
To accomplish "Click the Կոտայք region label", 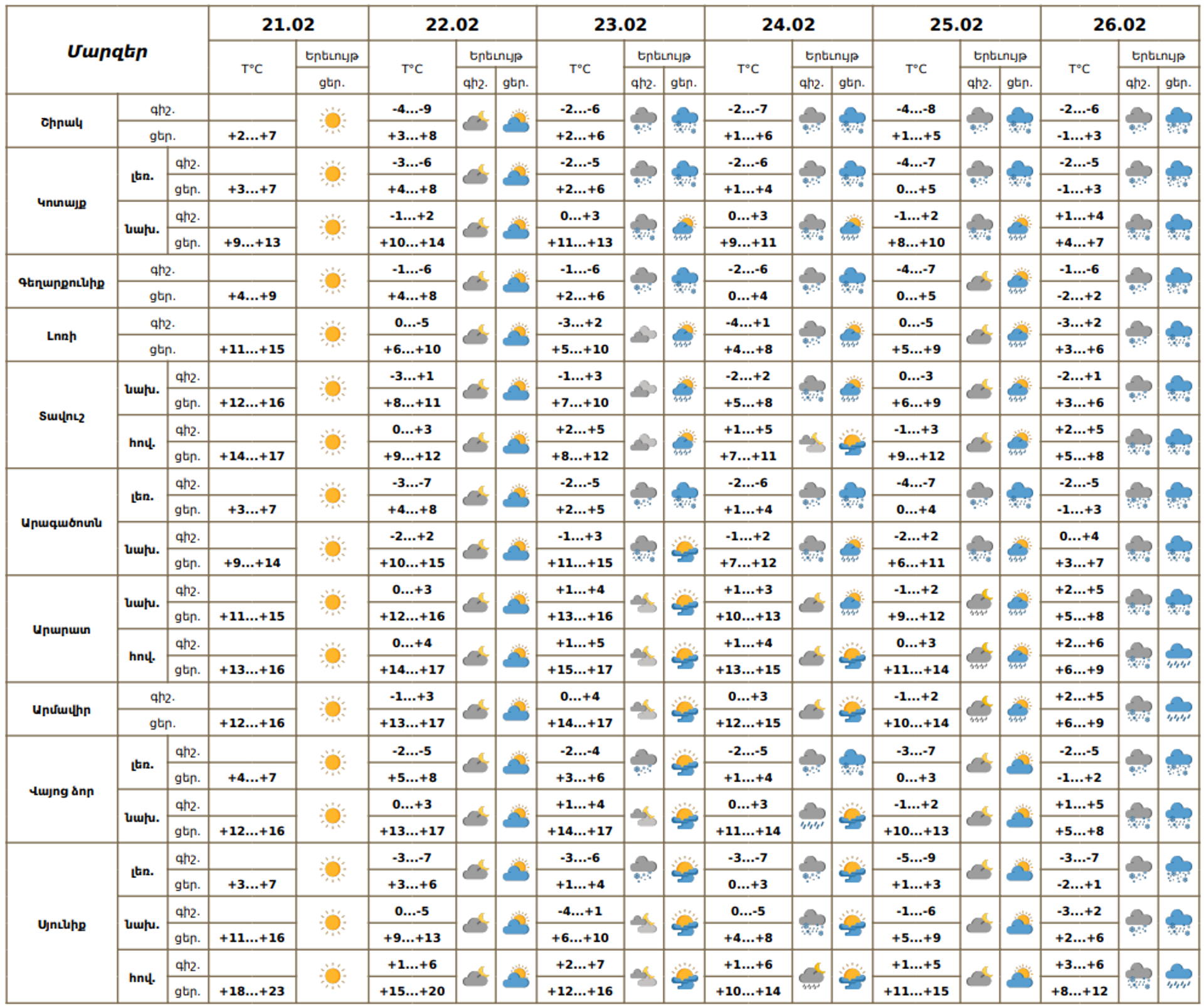I will 61,203.
